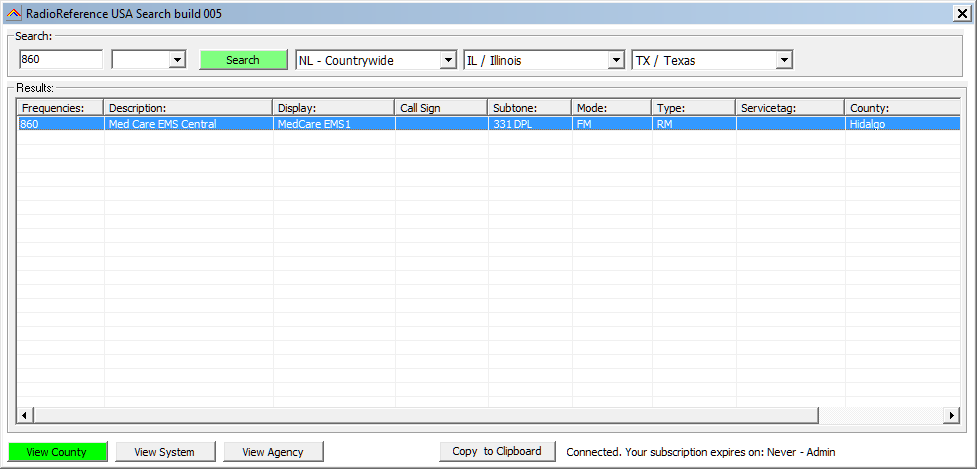Viewport: 977px width, 469px height.
Task: Click the Copy to Clipboard button
Action: click(497, 451)
